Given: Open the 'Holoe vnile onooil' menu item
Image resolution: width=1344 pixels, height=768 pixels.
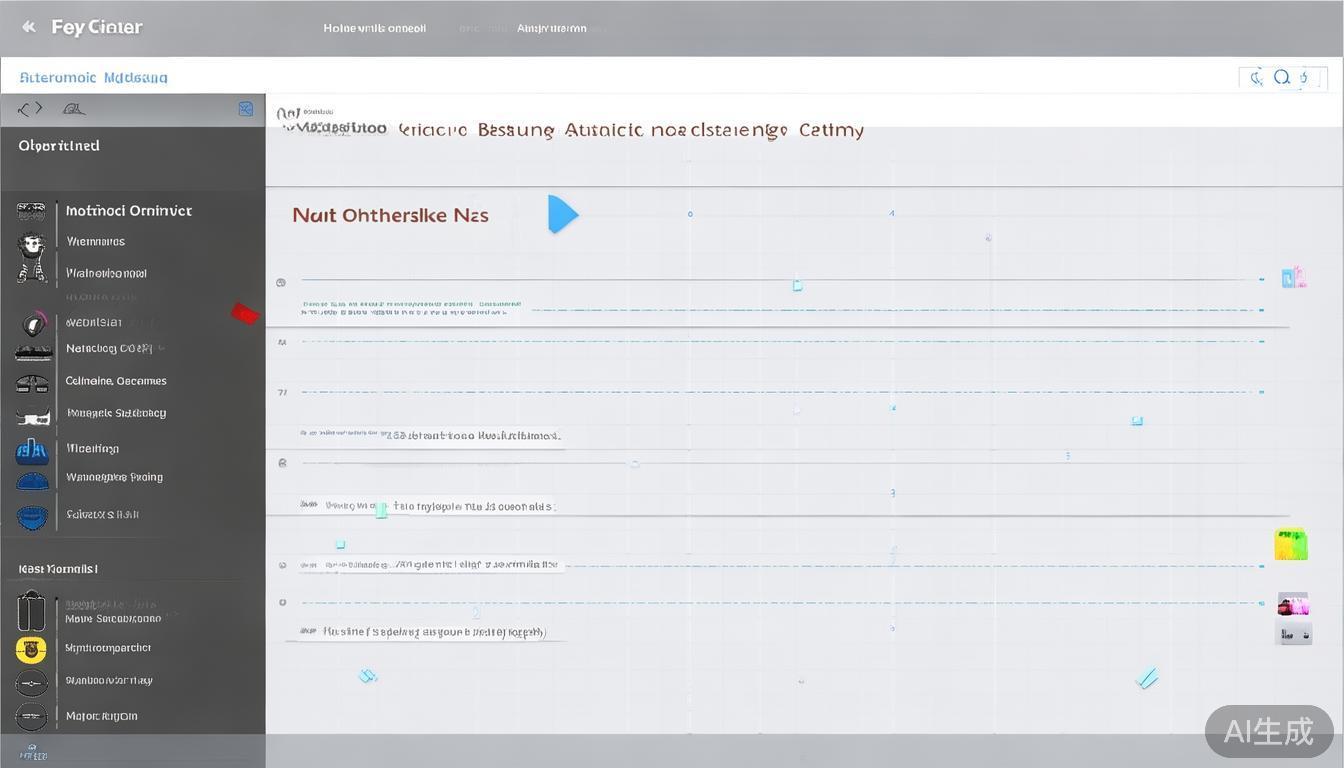Looking at the screenshot, I should (x=374, y=28).
